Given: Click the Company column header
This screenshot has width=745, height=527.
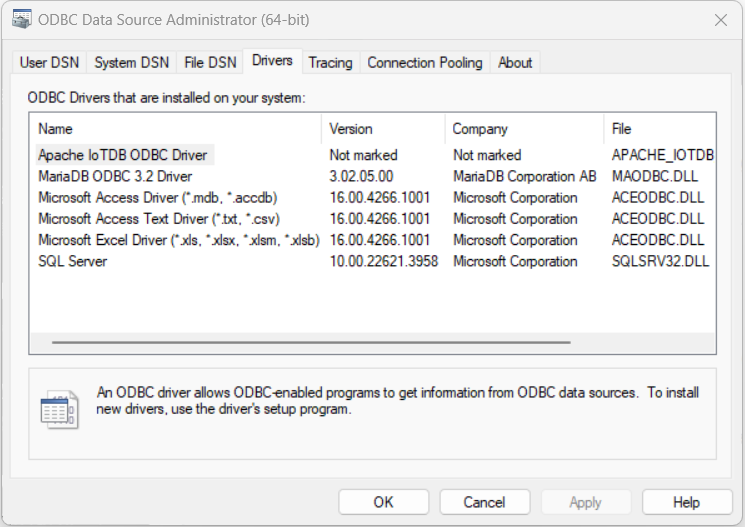Looking at the screenshot, I should 523,129.
